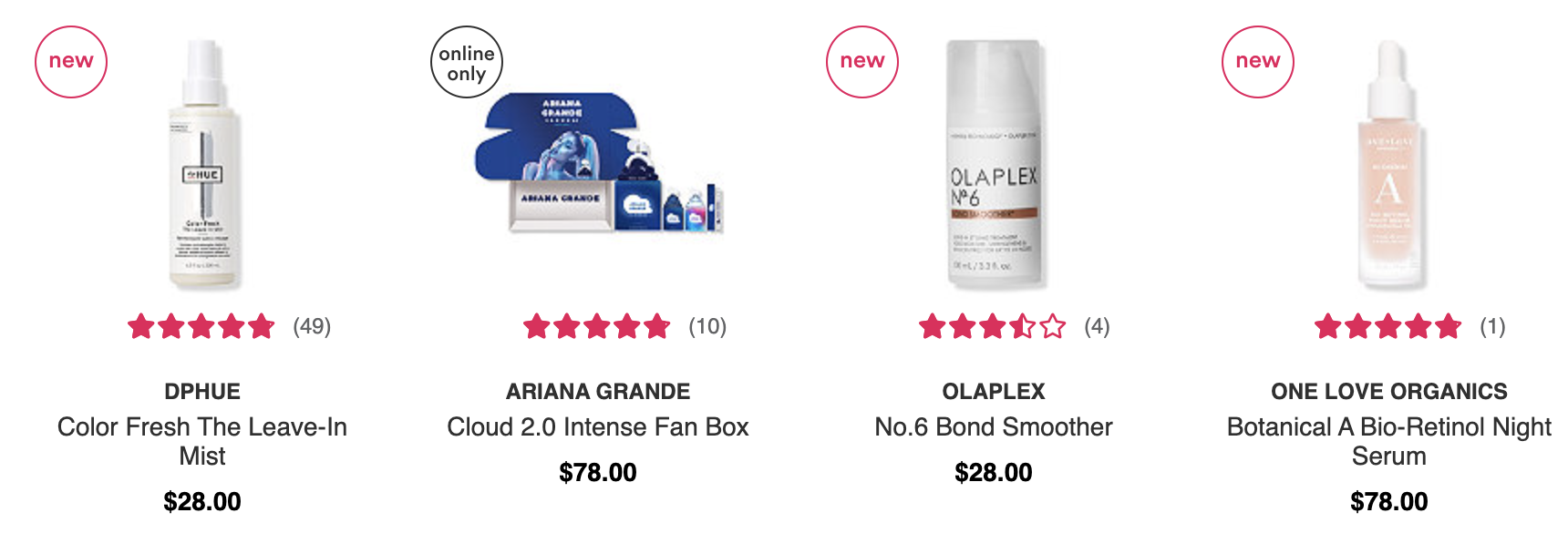Click the star rating for Ariana Grande box
Screen dimensions: 1568x554
(597, 326)
